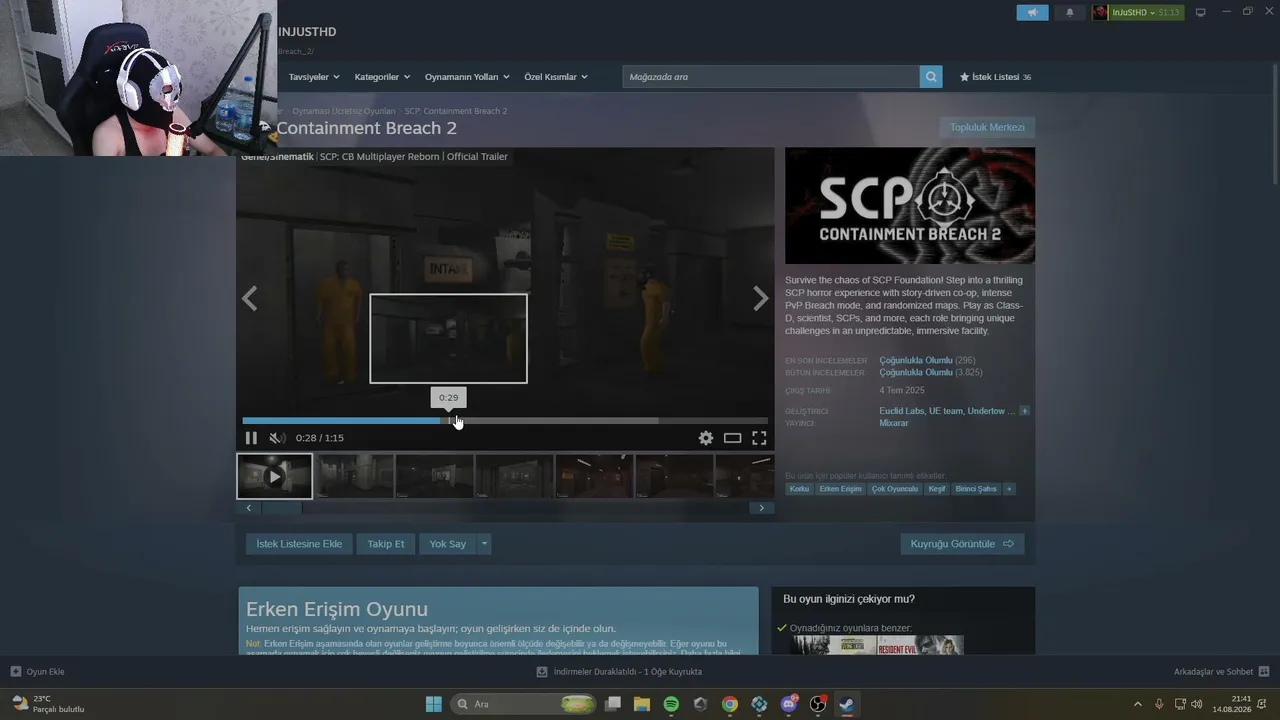Open the Yok Say dropdown arrow
1280x720 pixels.
(x=485, y=544)
